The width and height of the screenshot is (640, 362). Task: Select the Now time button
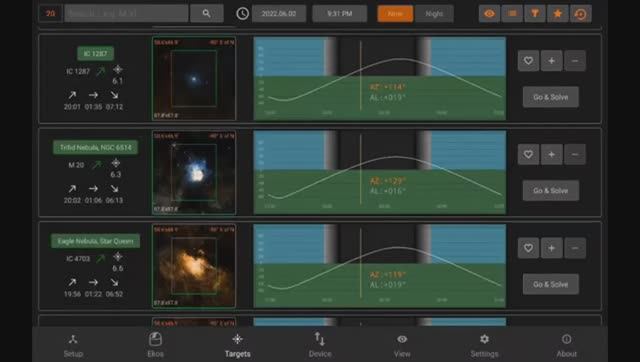click(395, 13)
